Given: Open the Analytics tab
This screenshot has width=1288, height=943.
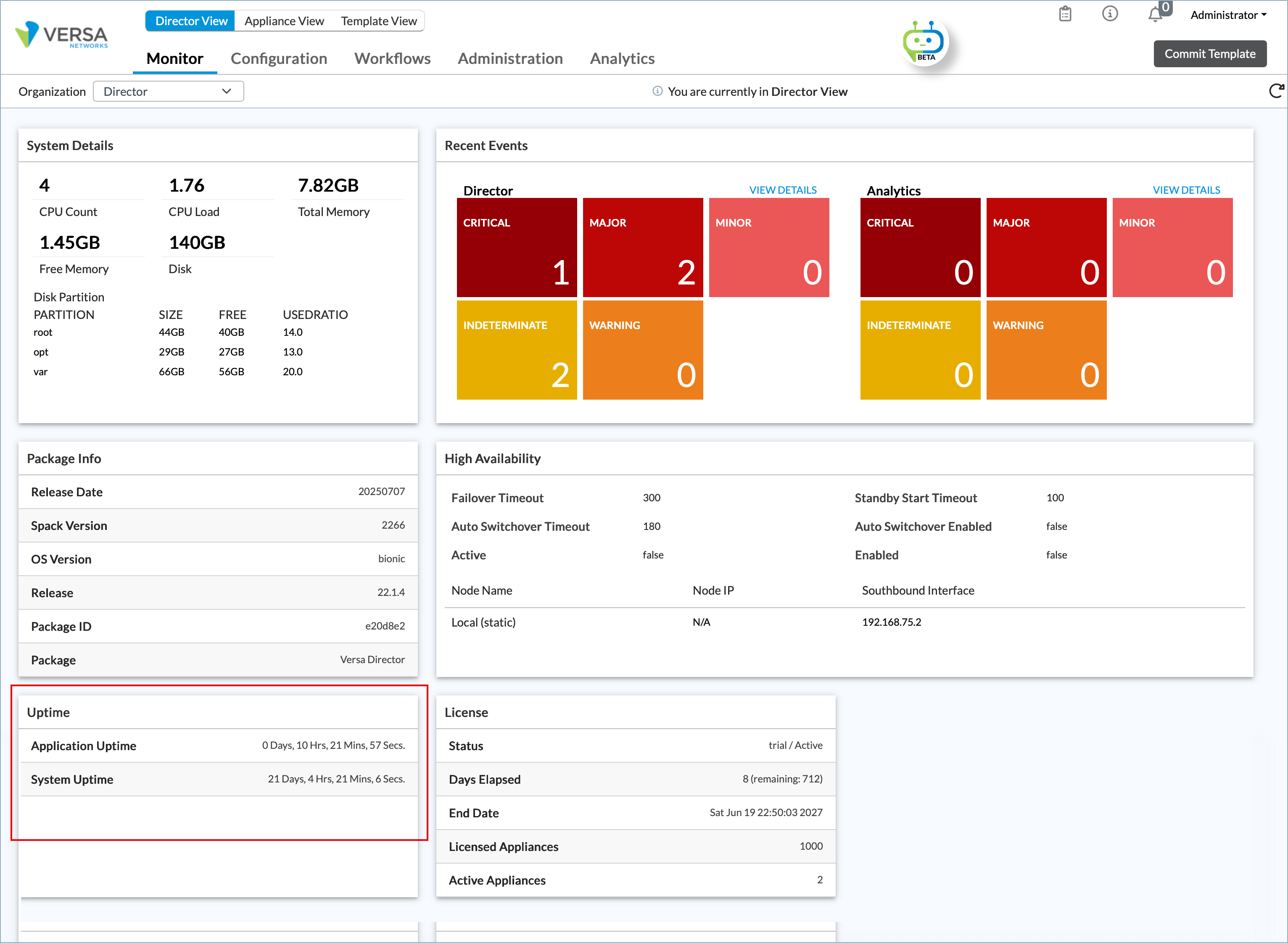Looking at the screenshot, I should 622,58.
